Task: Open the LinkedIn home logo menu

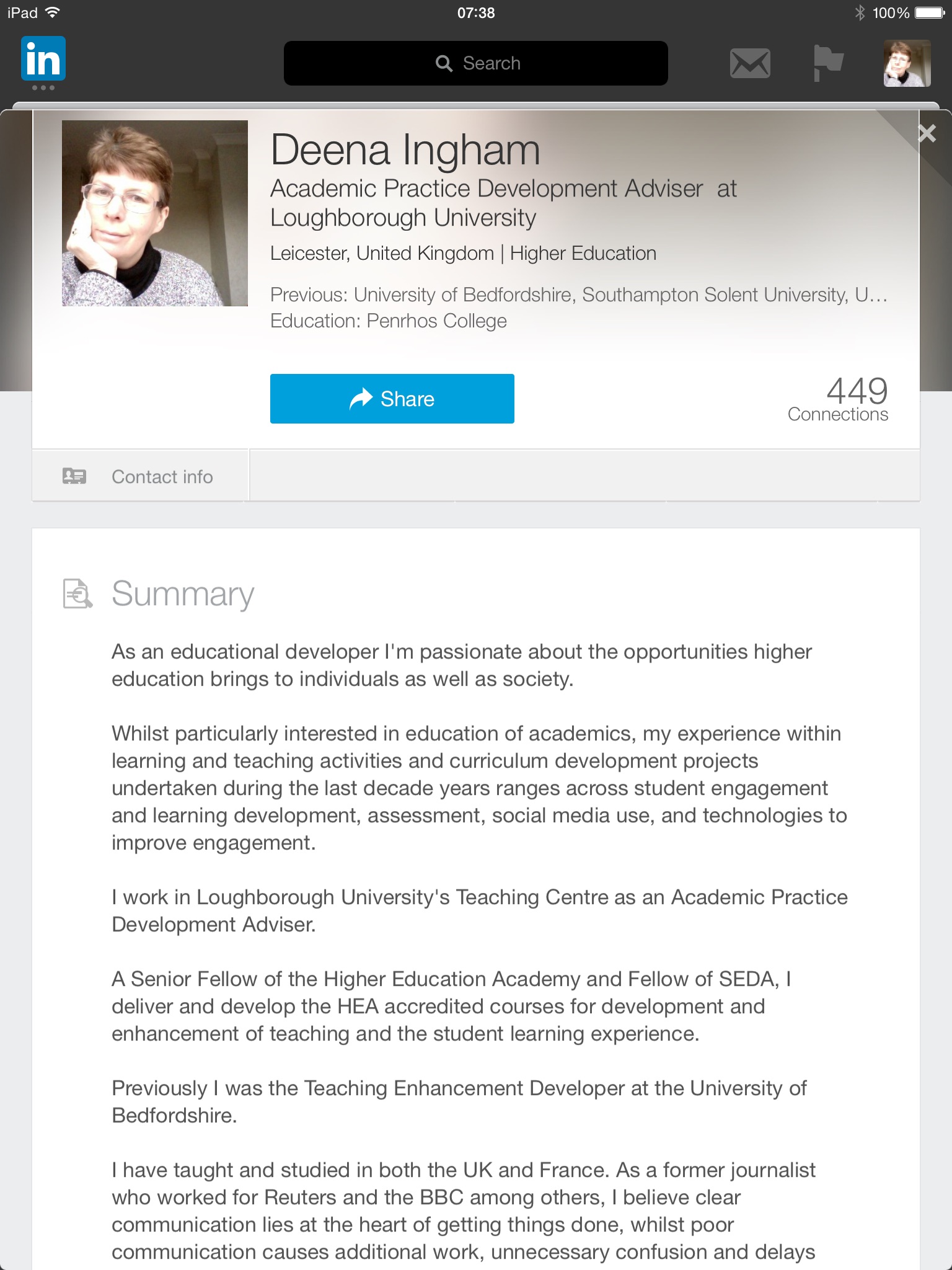Action: (43, 59)
